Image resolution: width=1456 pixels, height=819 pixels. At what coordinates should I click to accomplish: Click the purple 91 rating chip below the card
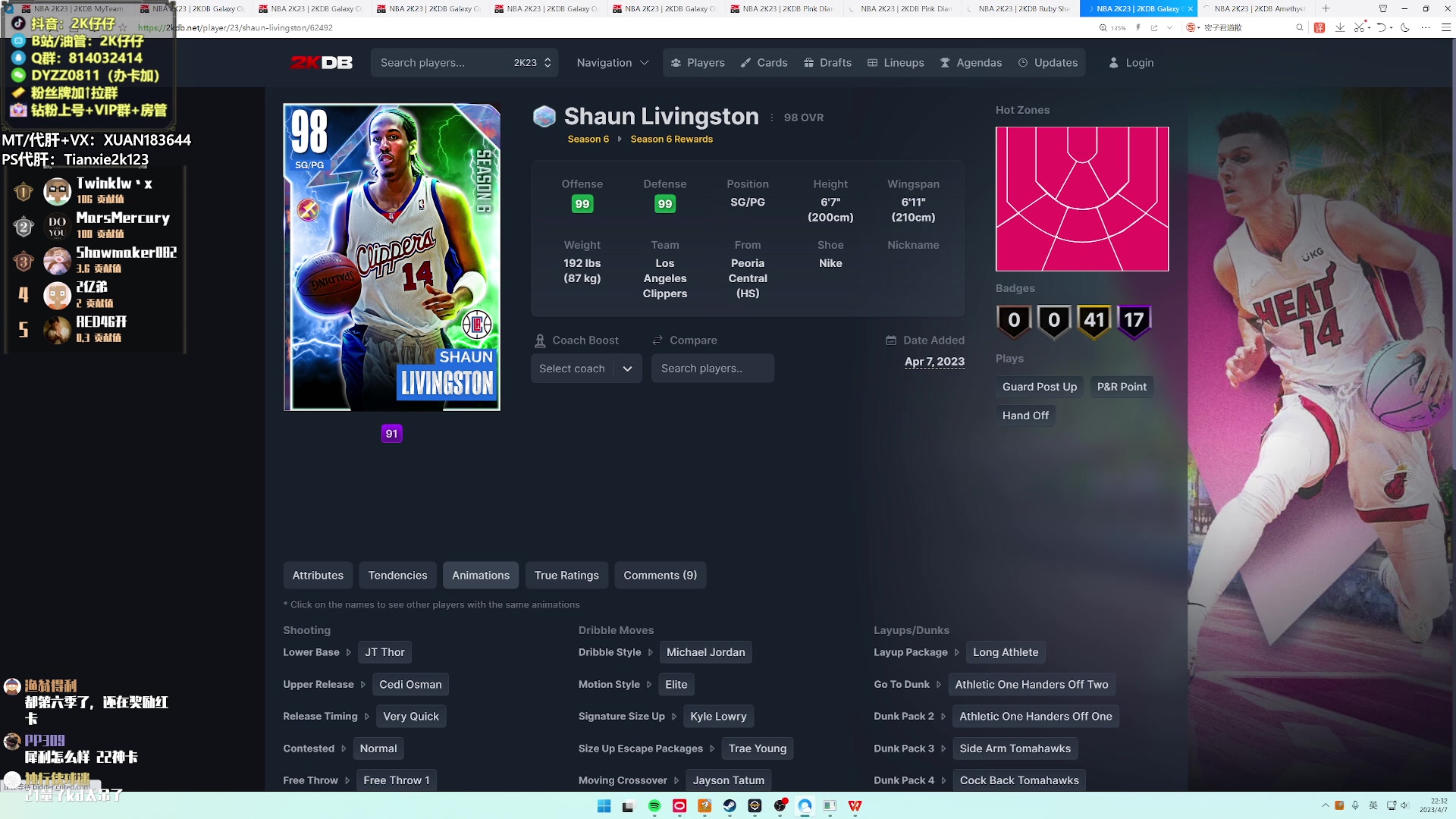point(391,434)
